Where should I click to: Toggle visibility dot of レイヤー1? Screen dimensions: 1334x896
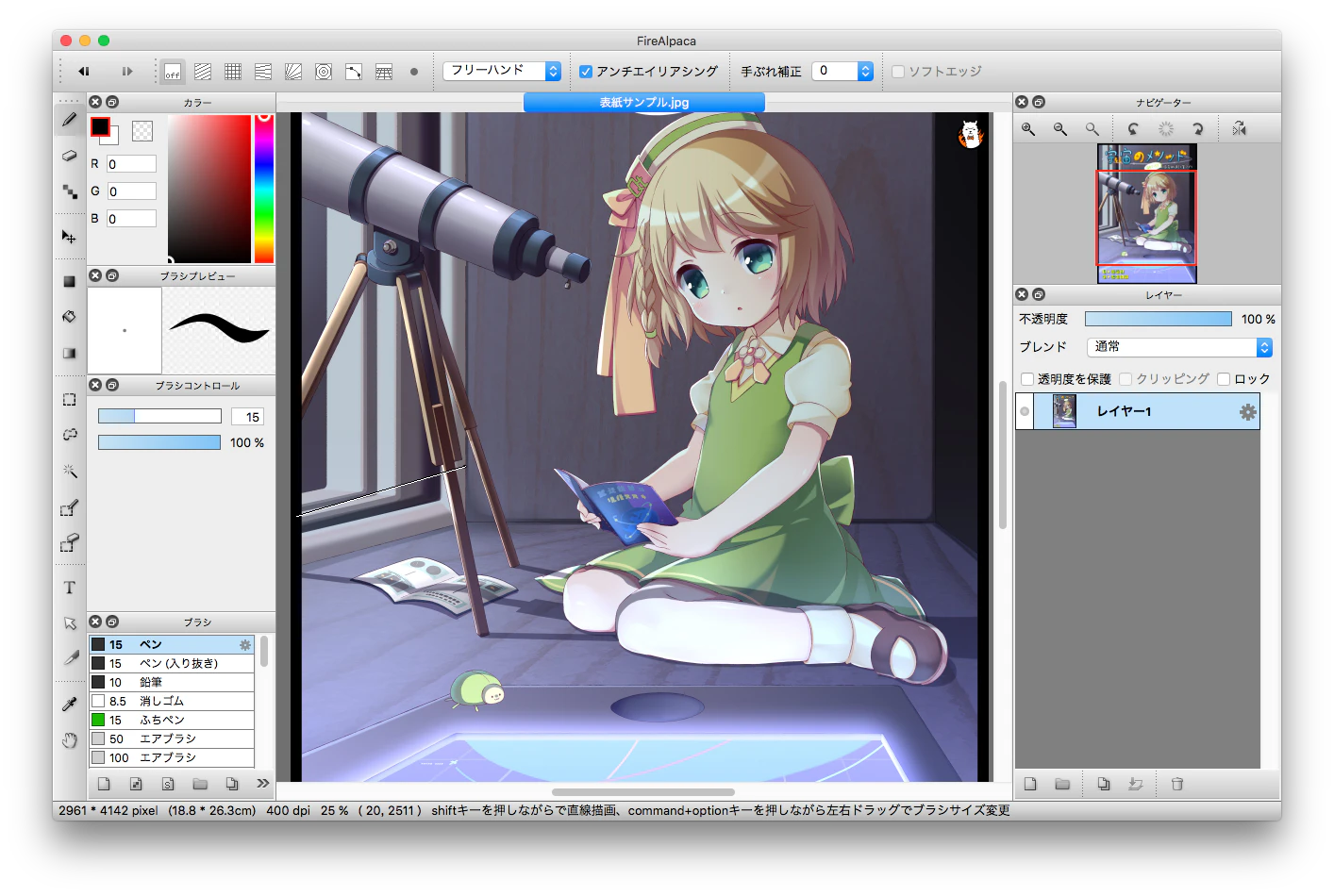(x=1025, y=411)
